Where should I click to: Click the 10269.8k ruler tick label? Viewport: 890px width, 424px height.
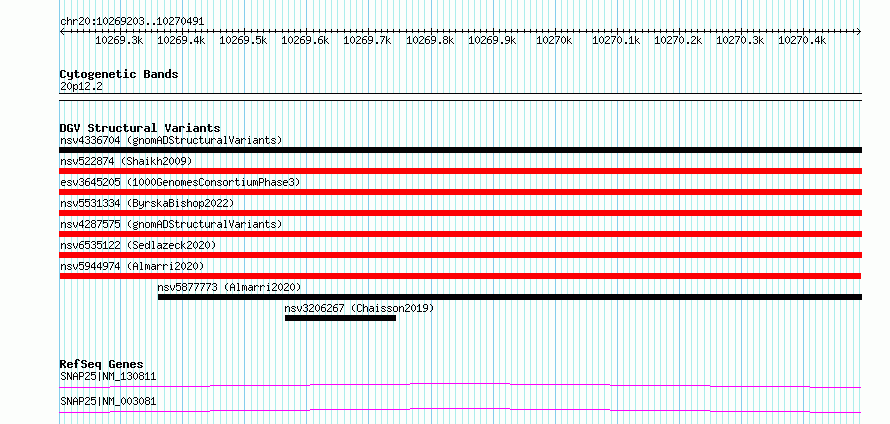pos(430,40)
